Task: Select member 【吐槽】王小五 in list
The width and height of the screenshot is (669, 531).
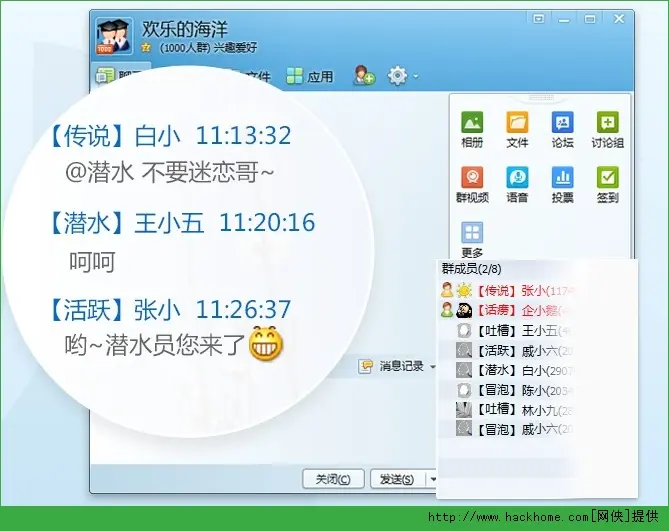Action: [508, 331]
